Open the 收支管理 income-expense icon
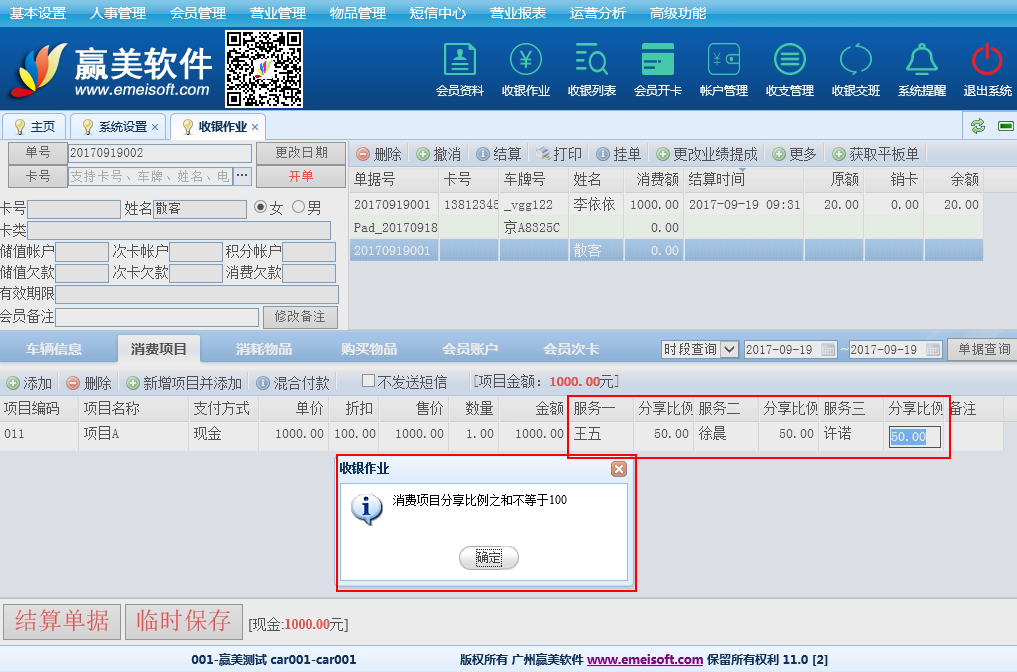This screenshot has width=1017, height=672. tap(789, 61)
